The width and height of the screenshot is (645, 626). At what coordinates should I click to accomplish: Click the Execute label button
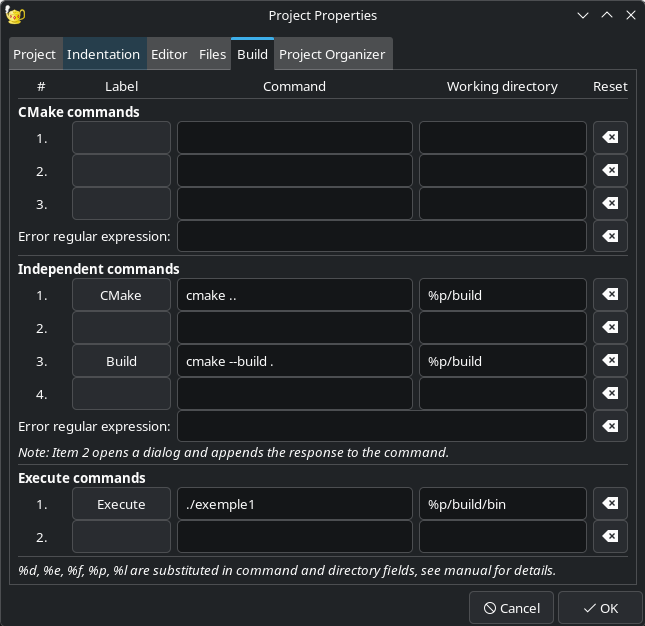(x=121, y=504)
